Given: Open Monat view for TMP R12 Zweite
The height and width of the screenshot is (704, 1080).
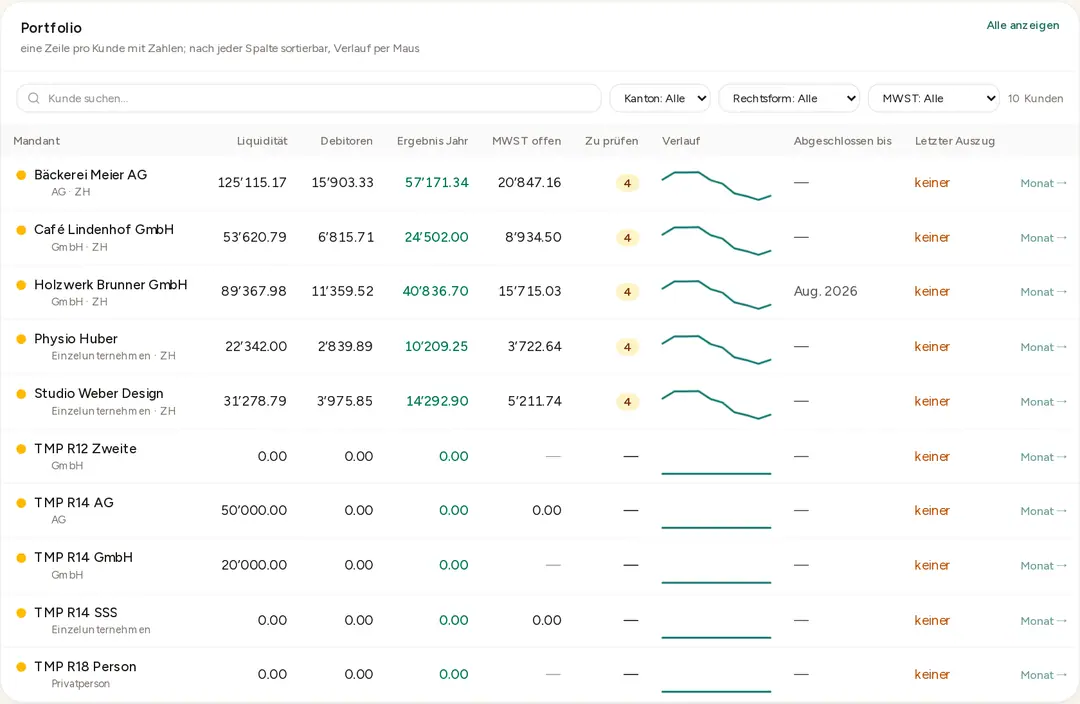Looking at the screenshot, I should 1043,457.
